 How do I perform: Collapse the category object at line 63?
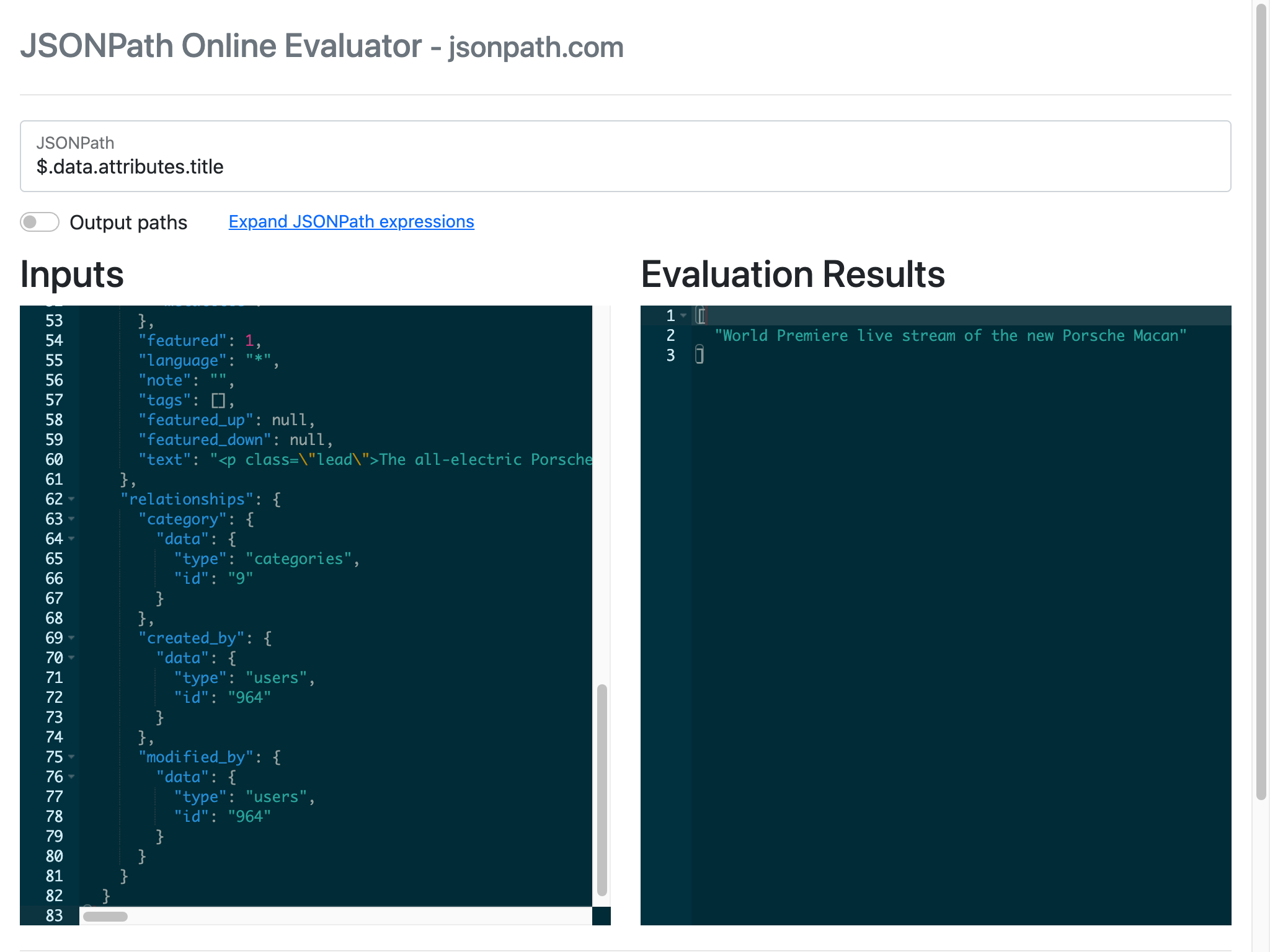[72, 519]
